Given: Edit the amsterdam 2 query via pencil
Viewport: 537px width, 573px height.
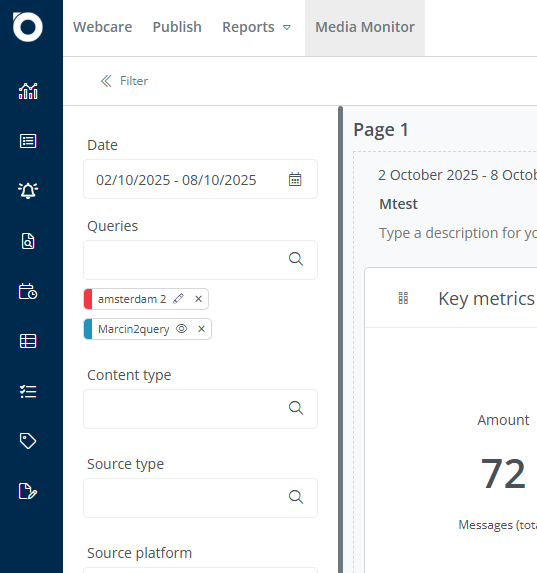Looking at the screenshot, I should pyautogui.click(x=179, y=299).
